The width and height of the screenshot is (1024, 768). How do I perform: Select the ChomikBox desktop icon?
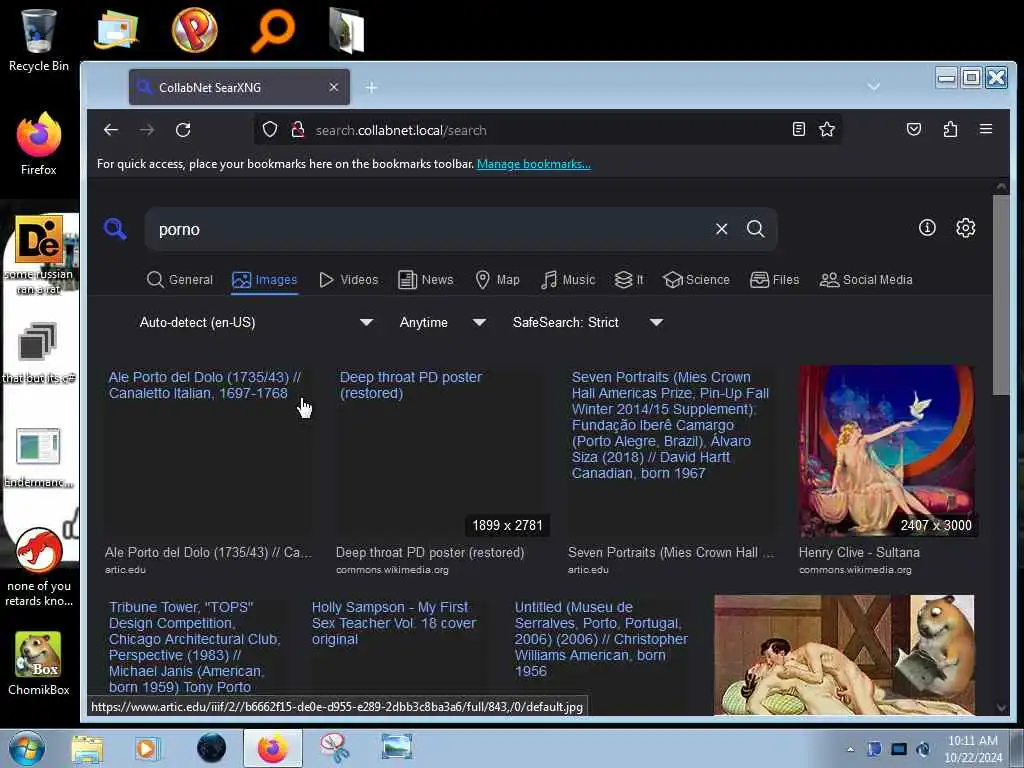(x=39, y=663)
